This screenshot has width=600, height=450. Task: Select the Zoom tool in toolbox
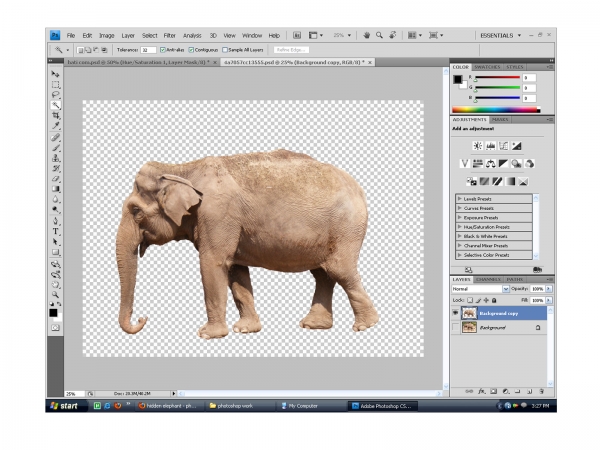coord(55,295)
